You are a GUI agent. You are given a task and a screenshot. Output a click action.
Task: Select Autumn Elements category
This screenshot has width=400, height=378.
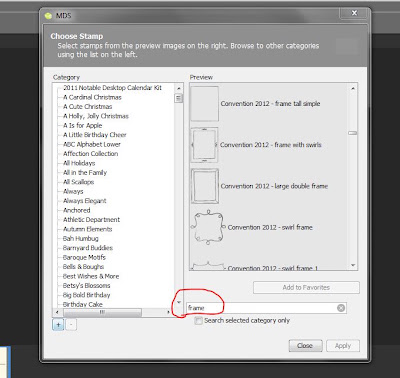click(x=87, y=229)
